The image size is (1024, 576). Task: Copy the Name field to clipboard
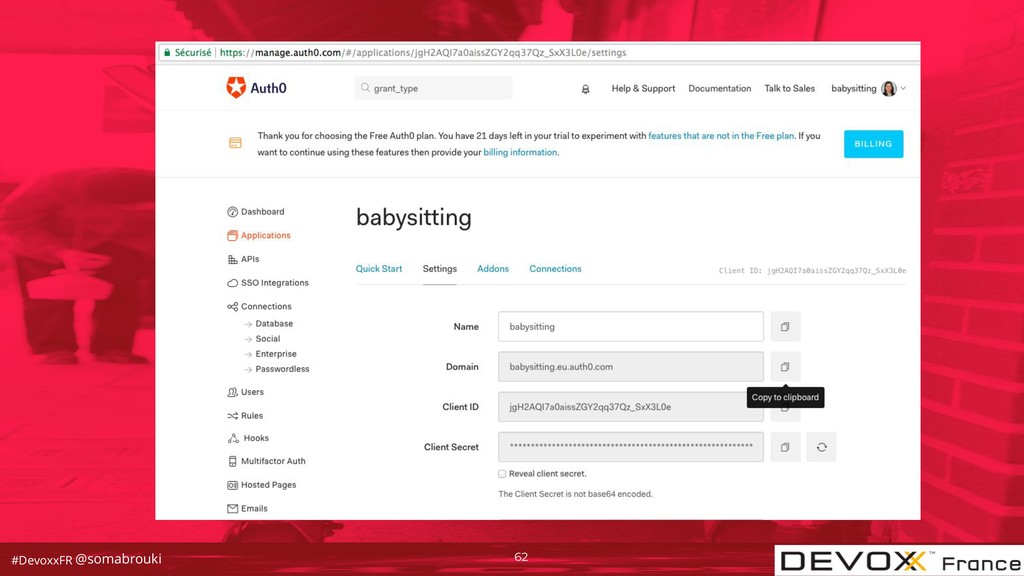(x=785, y=327)
